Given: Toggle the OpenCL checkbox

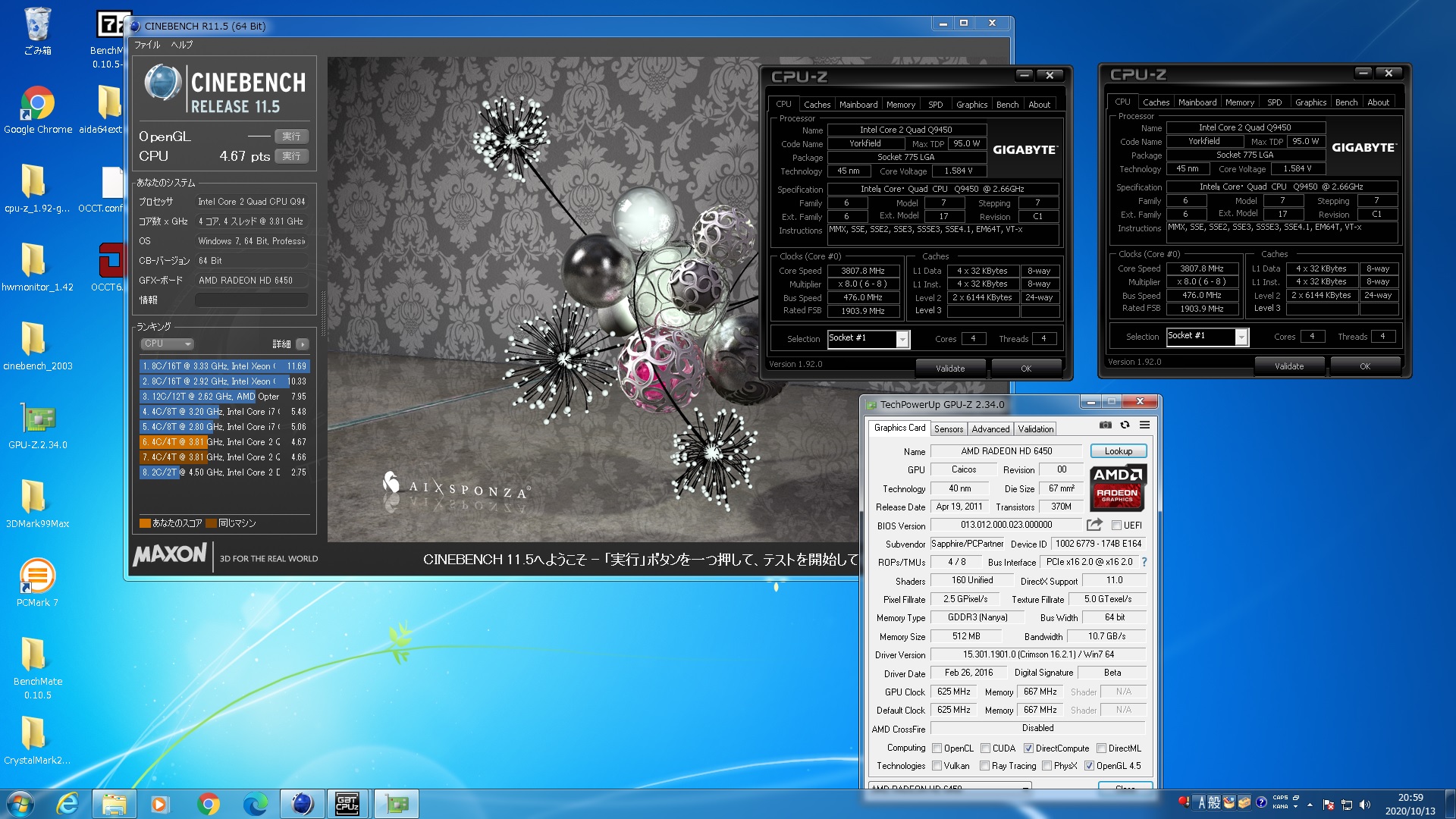Looking at the screenshot, I should pyautogui.click(x=937, y=748).
